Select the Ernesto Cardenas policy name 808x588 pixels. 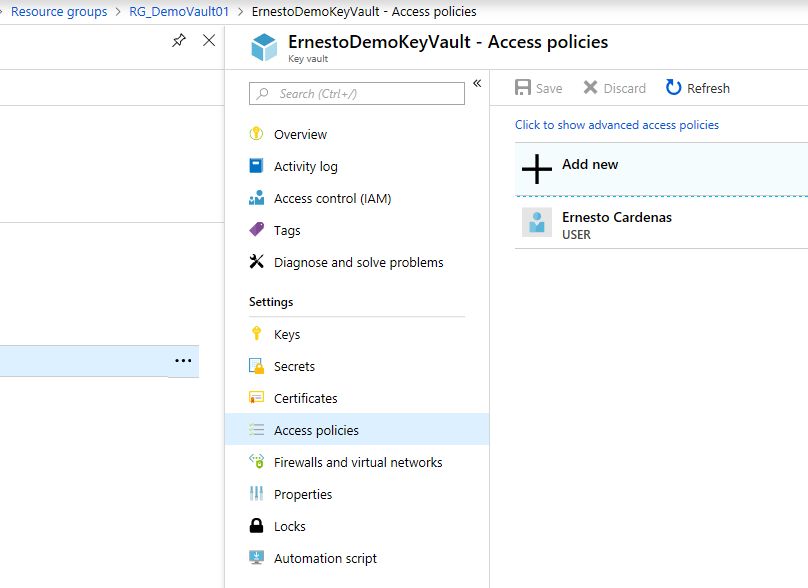click(x=617, y=217)
